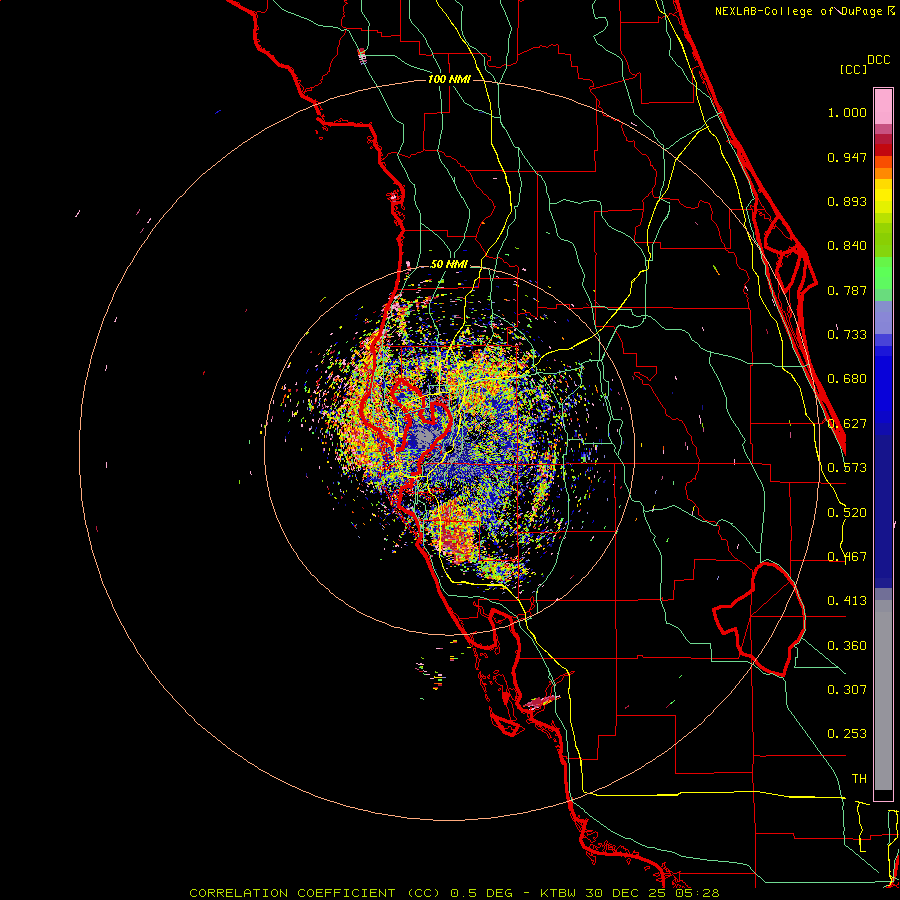Select the 0.360 scale value
This screenshot has width=900, height=900.
(x=847, y=646)
